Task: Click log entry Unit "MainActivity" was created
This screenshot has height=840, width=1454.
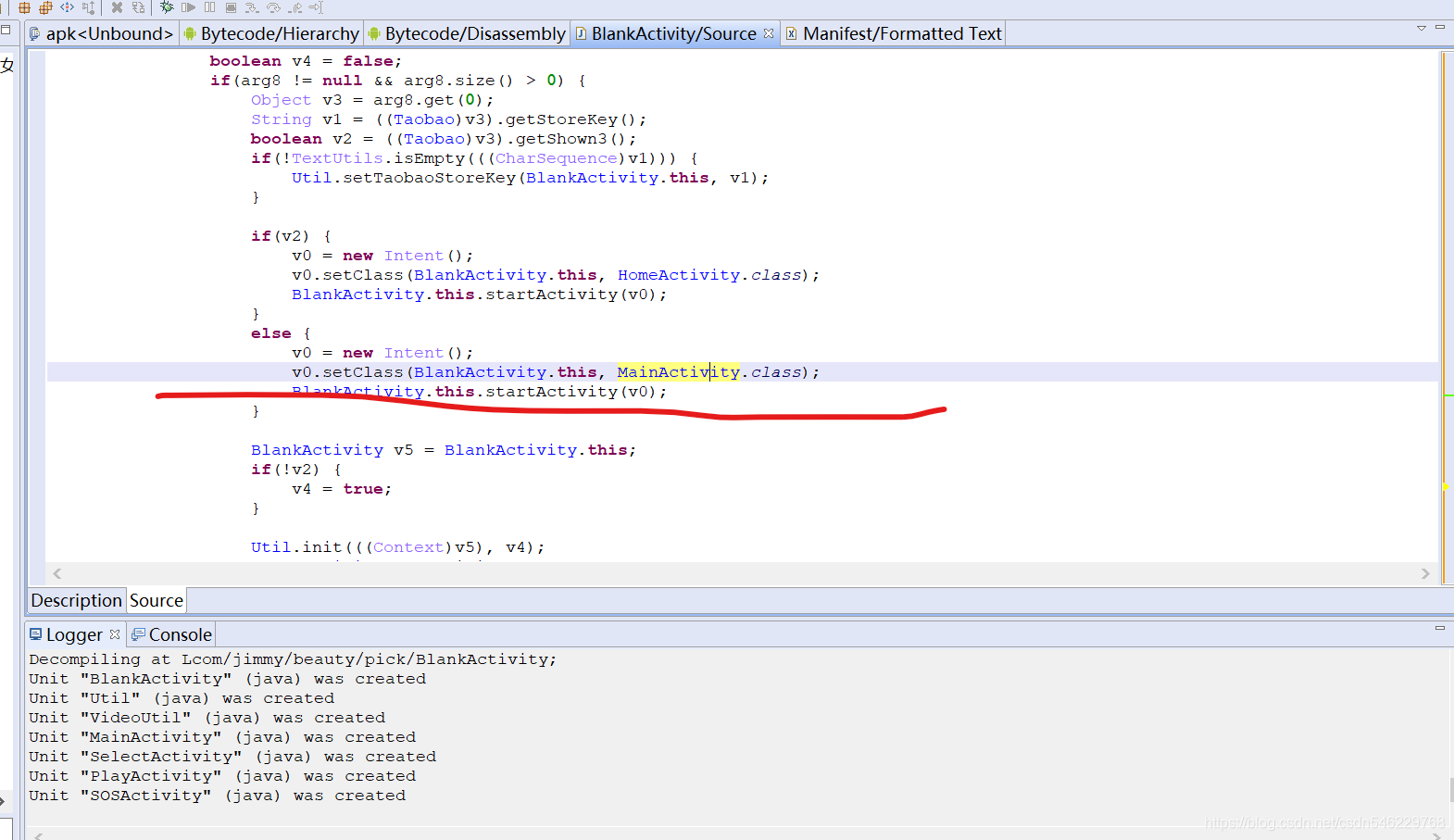Action: click(x=222, y=737)
